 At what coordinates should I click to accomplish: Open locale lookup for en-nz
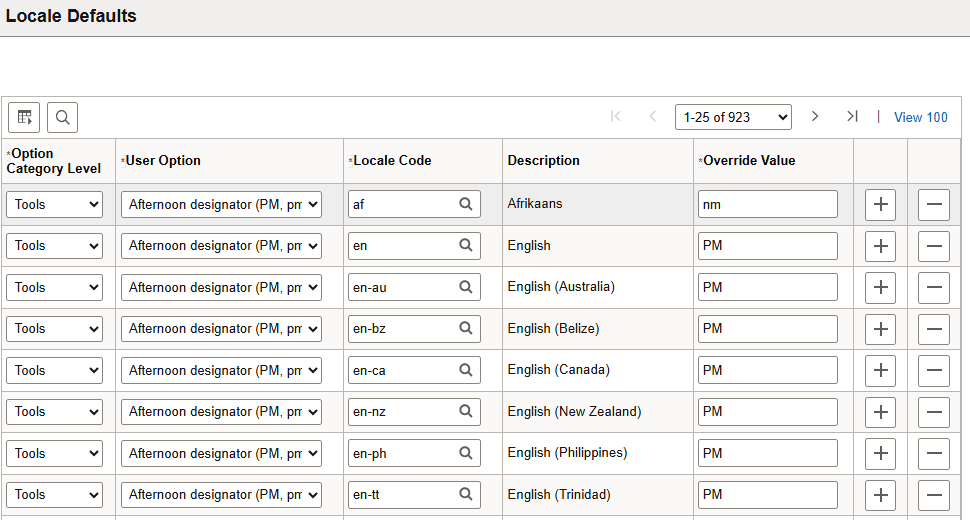[x=466, y=411]
